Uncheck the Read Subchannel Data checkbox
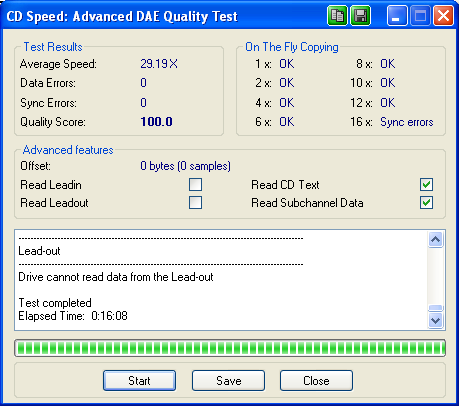The height and width of the screenshot is (406, 459). click(x=427, y=202)
